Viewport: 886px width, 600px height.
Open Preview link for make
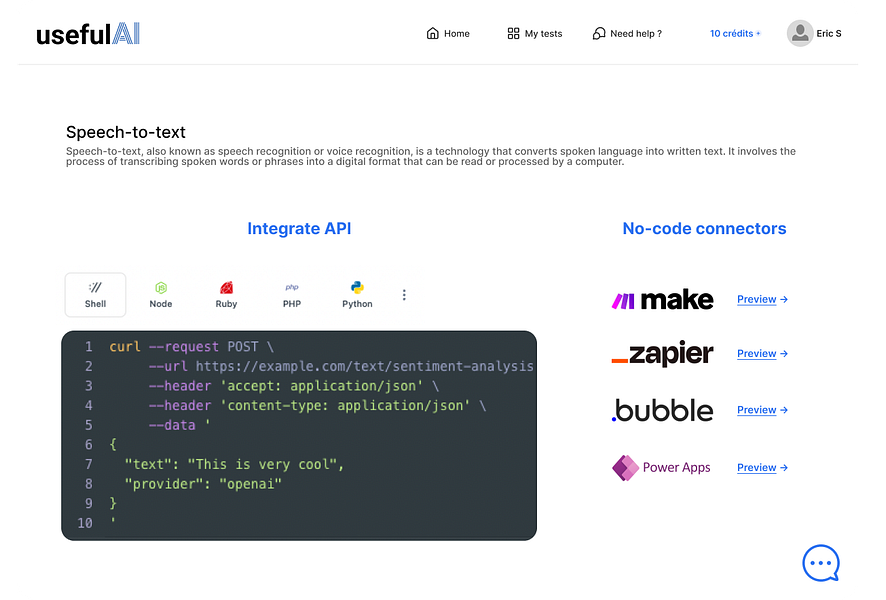click(762, 299)
